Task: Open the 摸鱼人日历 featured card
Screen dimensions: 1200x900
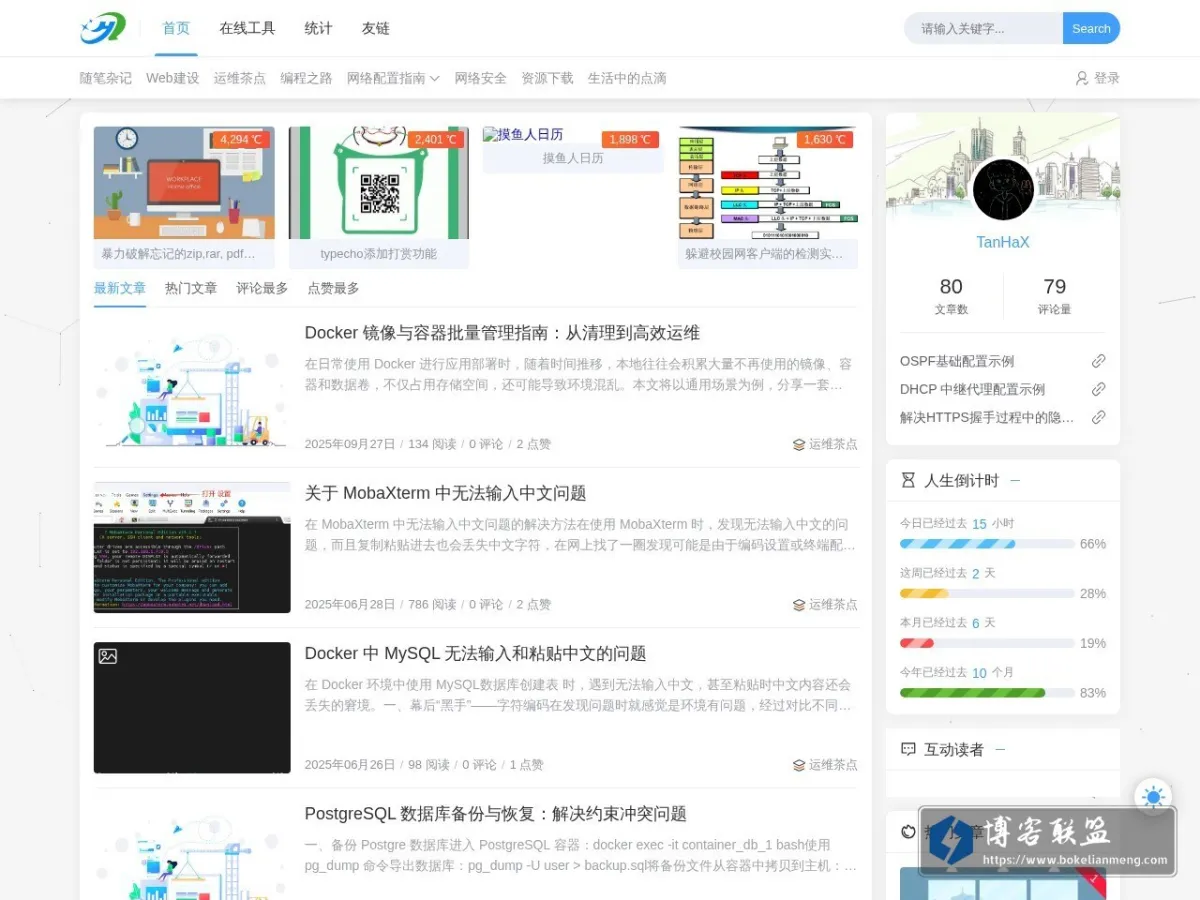Action: point(573,150)
